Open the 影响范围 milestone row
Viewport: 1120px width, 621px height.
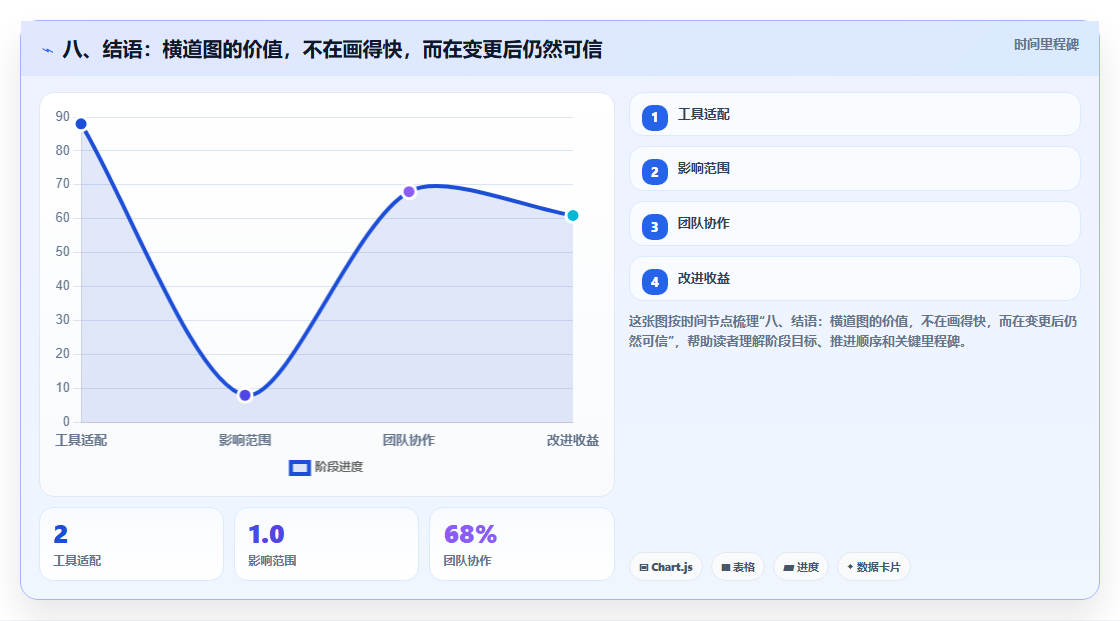(x=854, y=169)
